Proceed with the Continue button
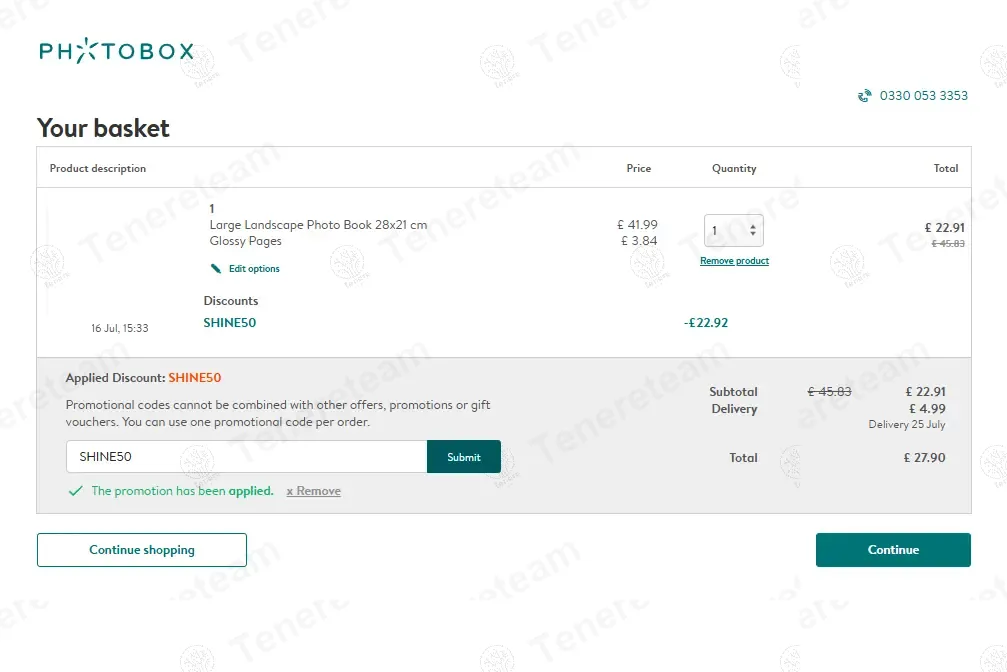 tap(893, 550)
